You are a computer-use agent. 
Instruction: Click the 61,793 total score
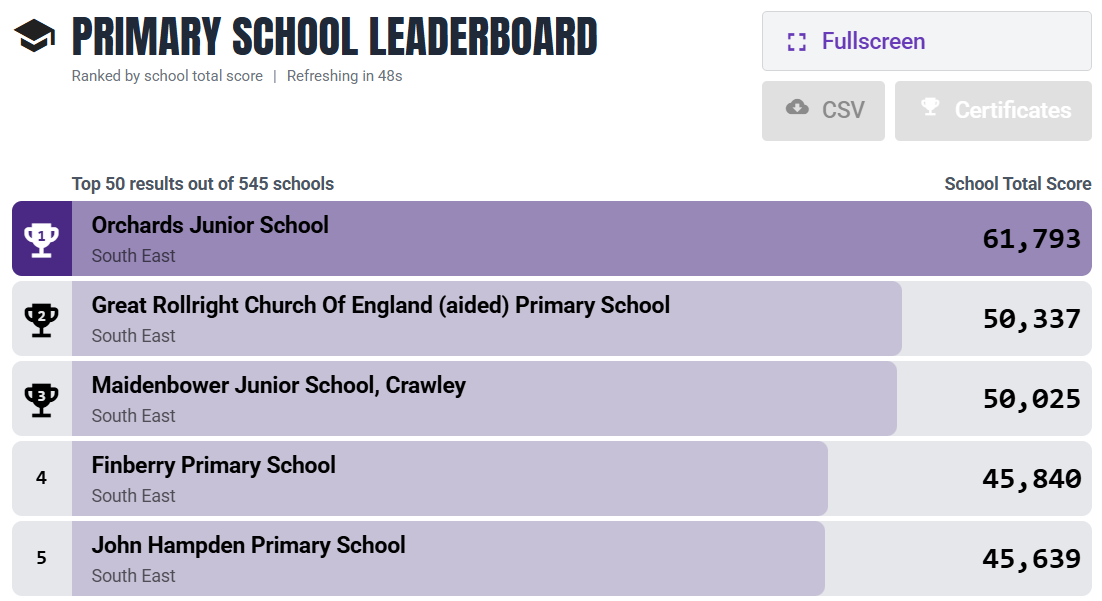click(1031, 239)
